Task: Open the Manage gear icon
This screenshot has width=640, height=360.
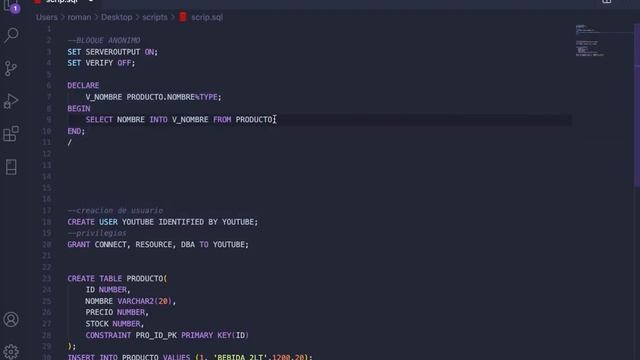Action: (x=11, y=351)
